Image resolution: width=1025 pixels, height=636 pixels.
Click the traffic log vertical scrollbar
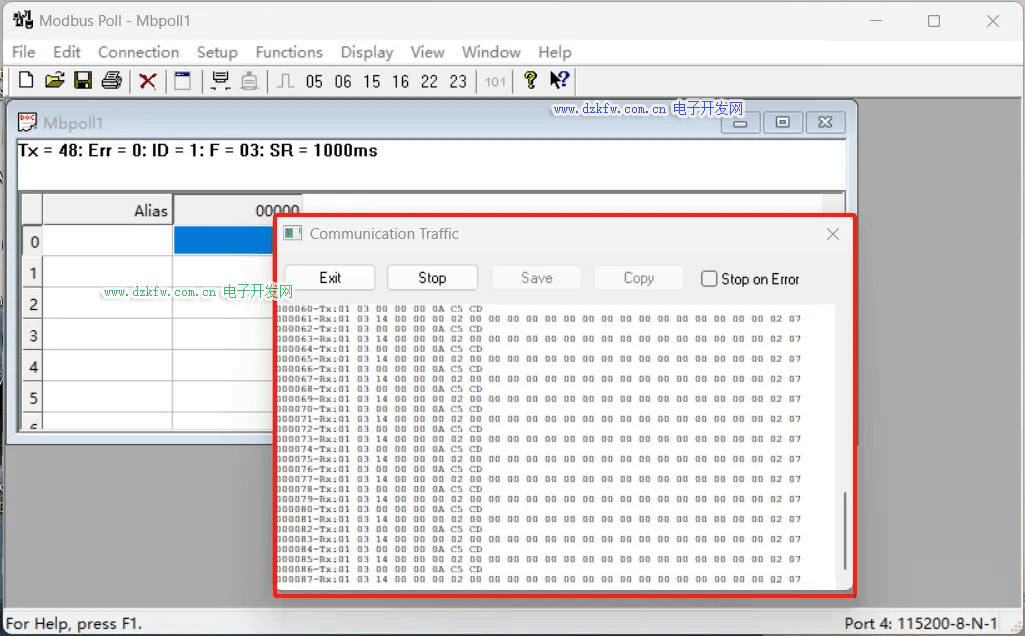click(845, 531)
